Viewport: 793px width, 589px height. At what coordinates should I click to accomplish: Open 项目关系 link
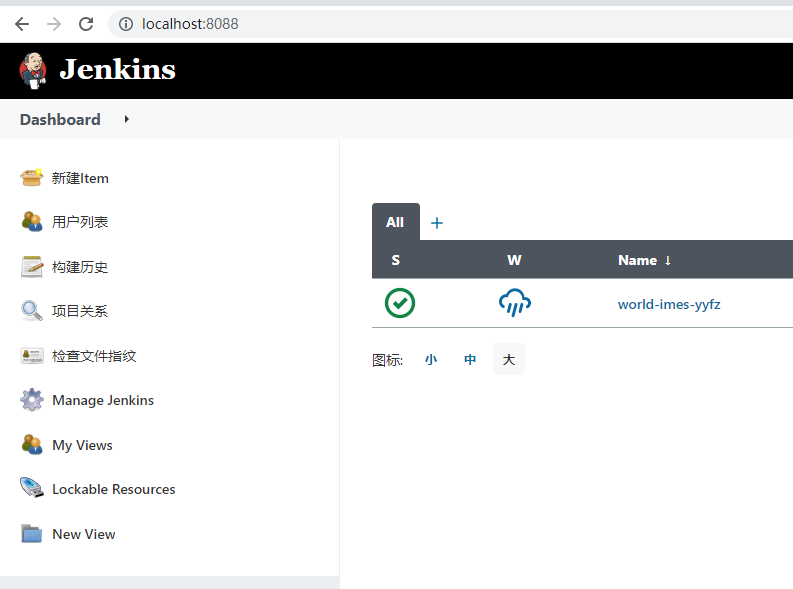point(80,311)
